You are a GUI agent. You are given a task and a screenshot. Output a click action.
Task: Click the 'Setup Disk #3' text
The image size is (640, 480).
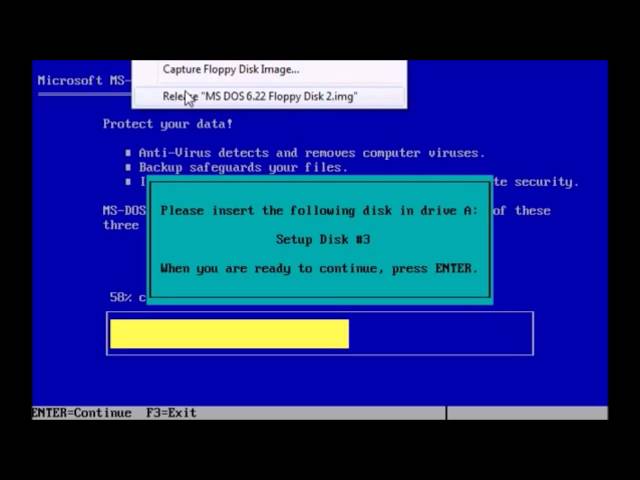(323, 240)
